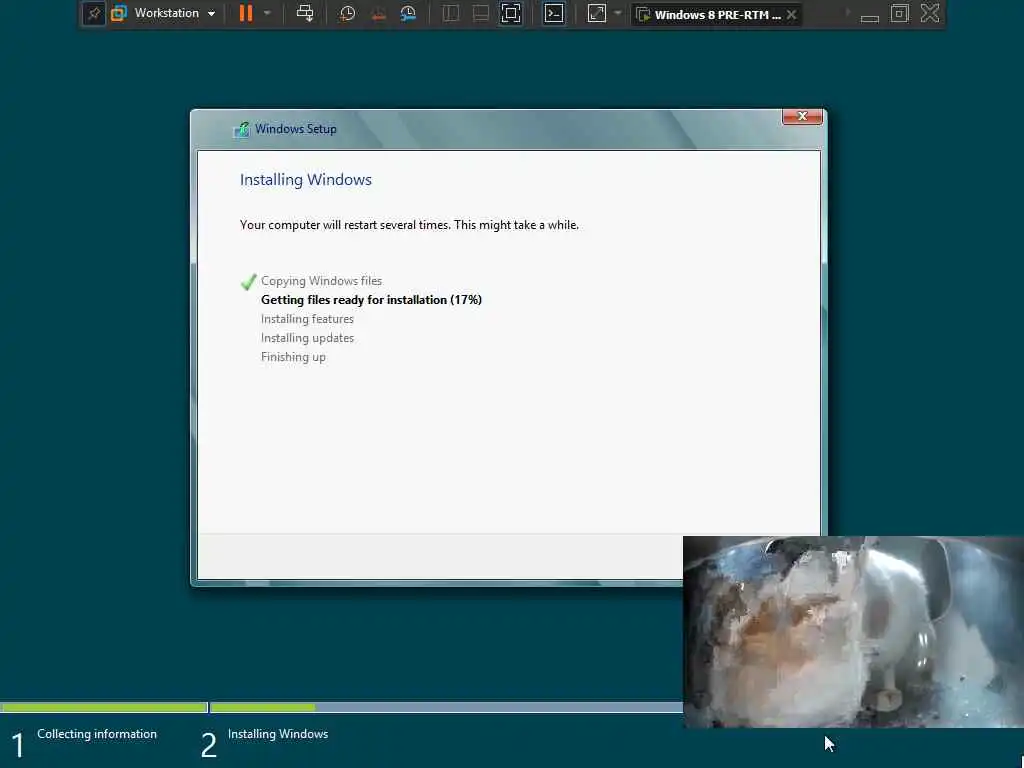1024x768 pixels.
Task: Take a snapshot of the VM
Action: coord(347,13)
